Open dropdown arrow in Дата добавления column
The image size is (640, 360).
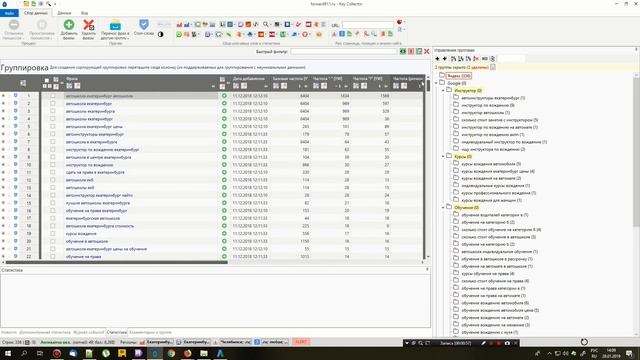266,86
